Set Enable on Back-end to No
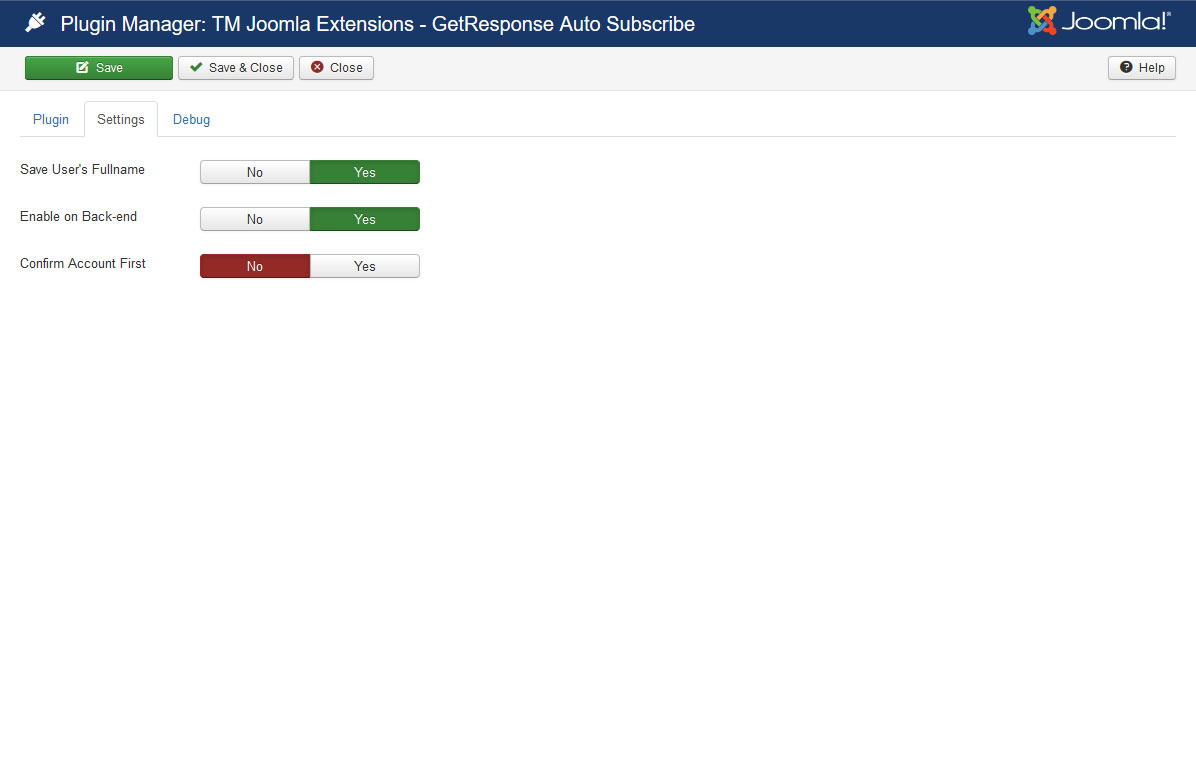This screenshot has width=1196, height=763. coord(255,220)
